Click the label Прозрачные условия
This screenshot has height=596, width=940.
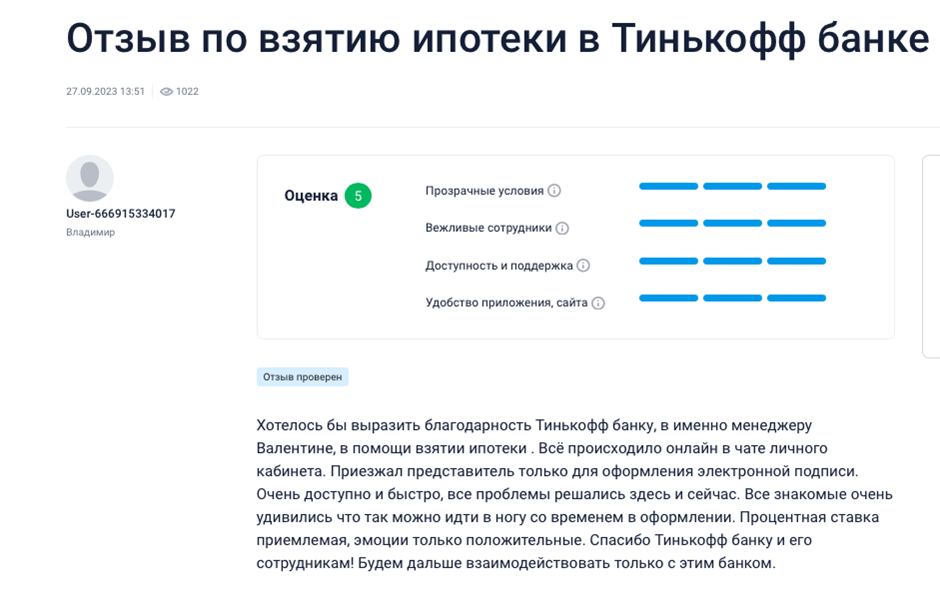(484, 191)
